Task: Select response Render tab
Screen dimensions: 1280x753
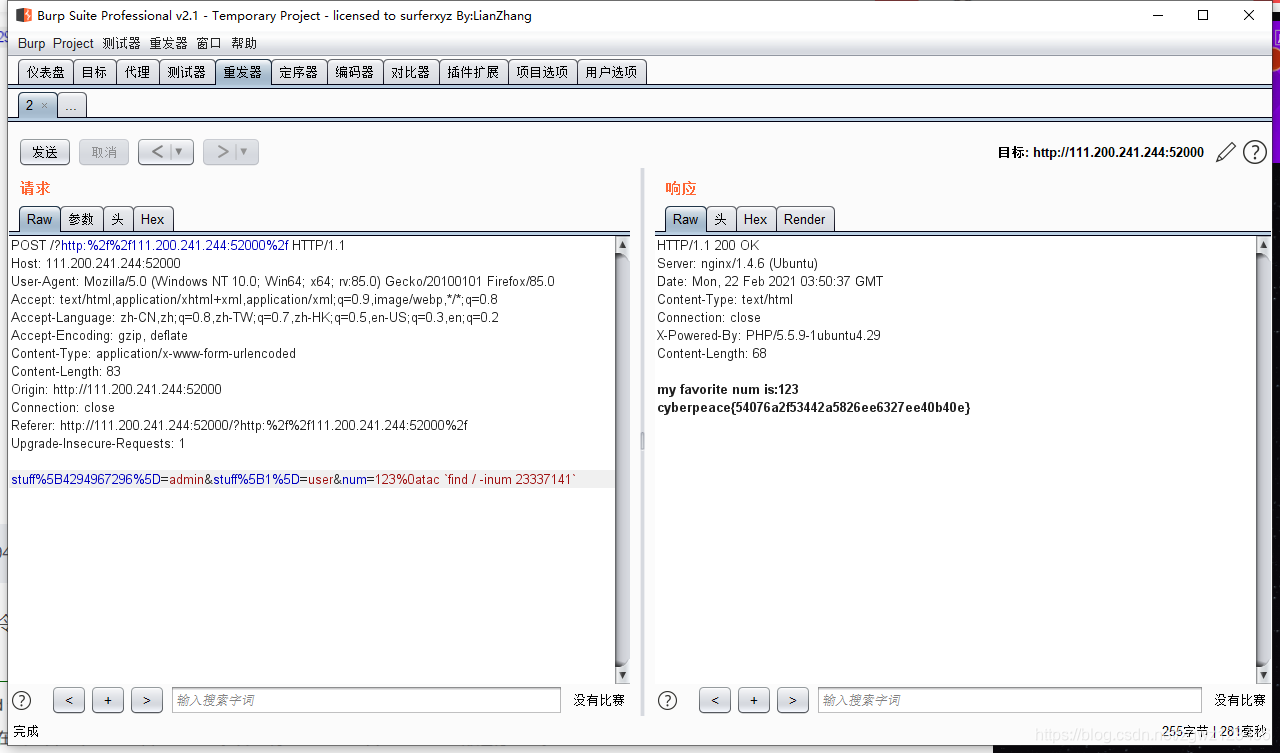Action: (805, 219)
